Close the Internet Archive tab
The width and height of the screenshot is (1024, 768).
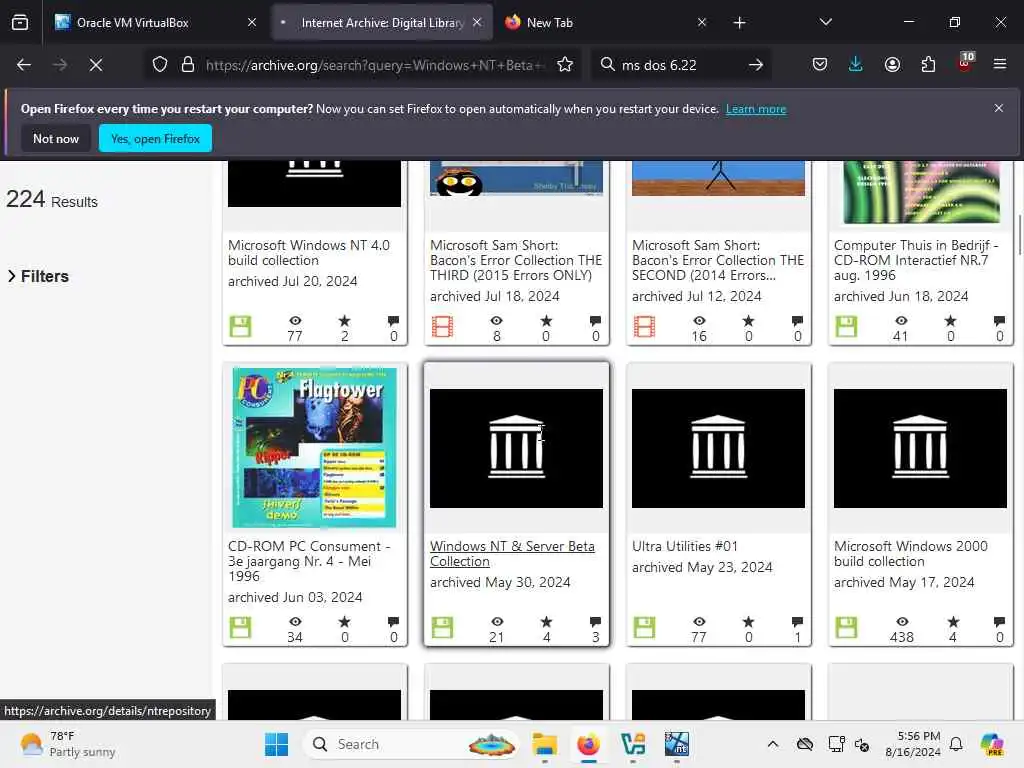click(477, 23)
